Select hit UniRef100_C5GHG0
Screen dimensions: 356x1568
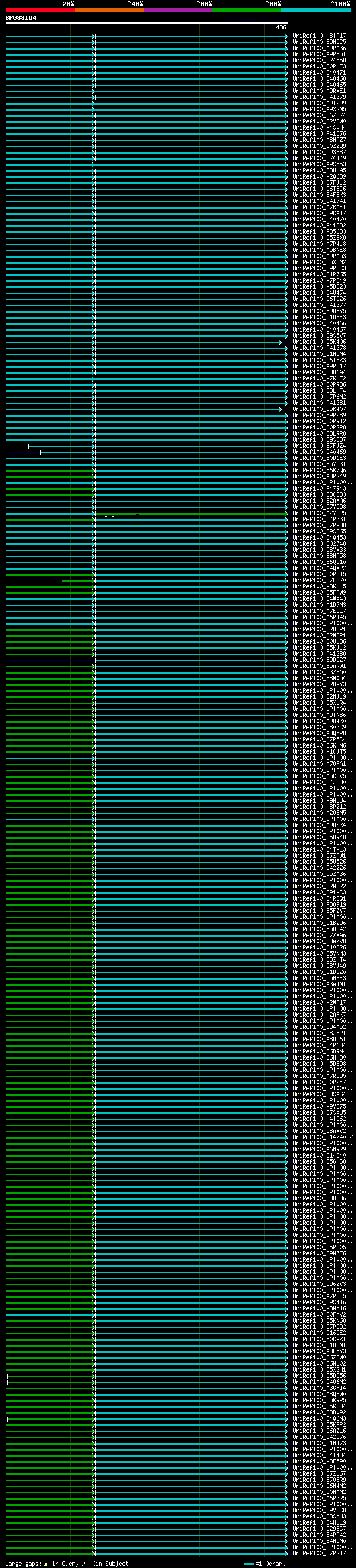pos(319,1161)
